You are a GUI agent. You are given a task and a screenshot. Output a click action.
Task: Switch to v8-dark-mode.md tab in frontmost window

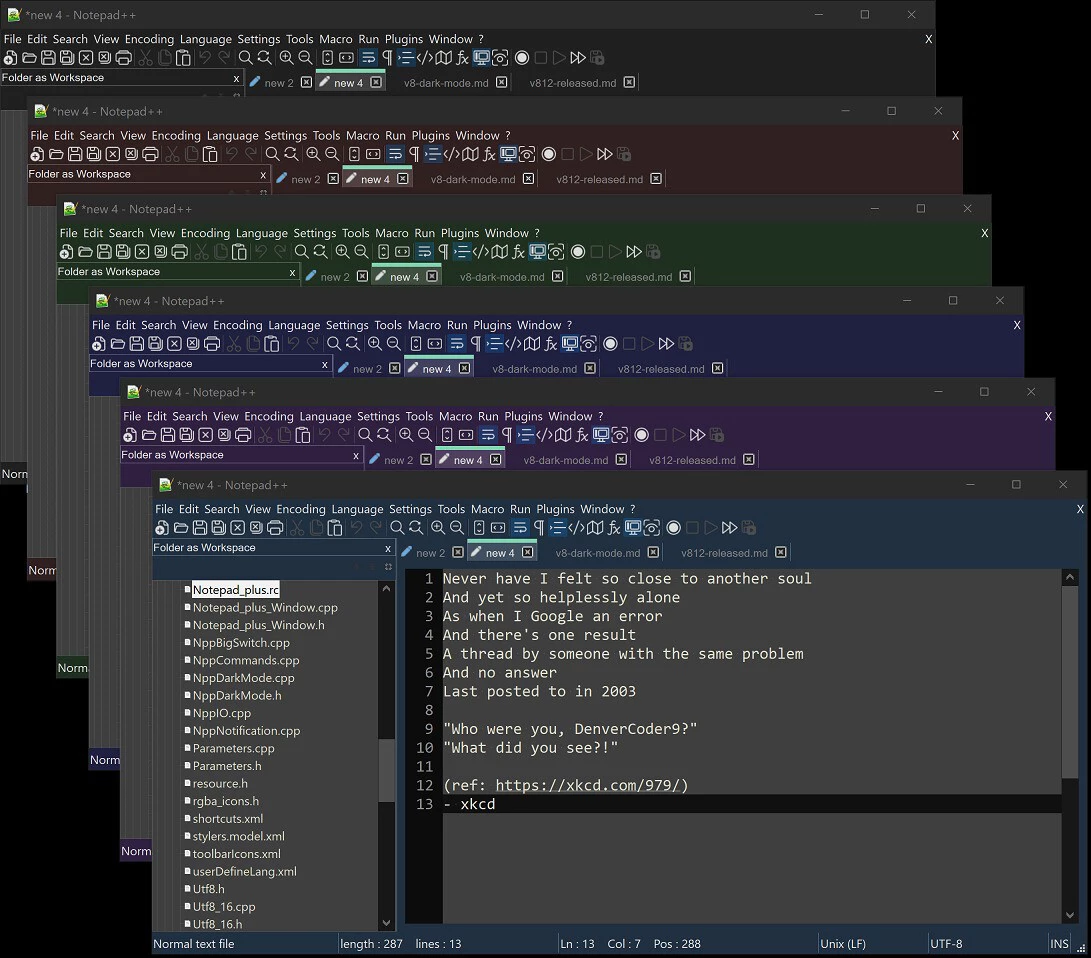[597, 553]
